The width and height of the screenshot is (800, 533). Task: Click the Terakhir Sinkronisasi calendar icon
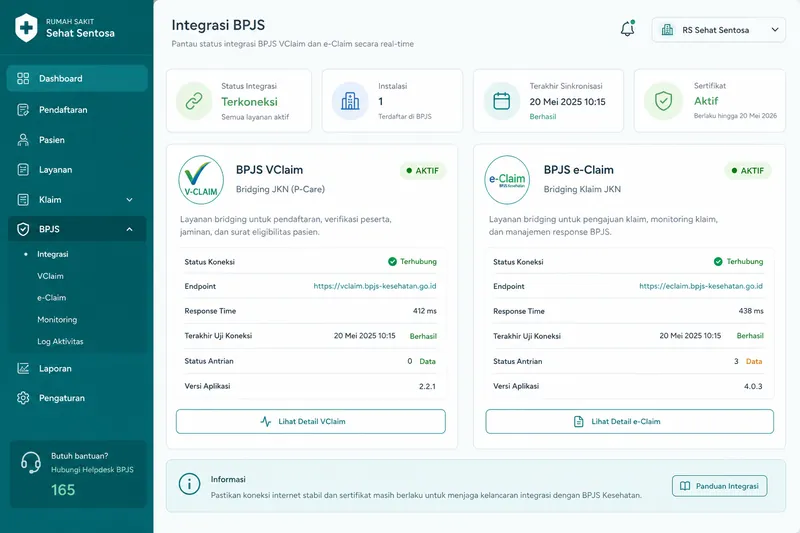click(502, 101)
